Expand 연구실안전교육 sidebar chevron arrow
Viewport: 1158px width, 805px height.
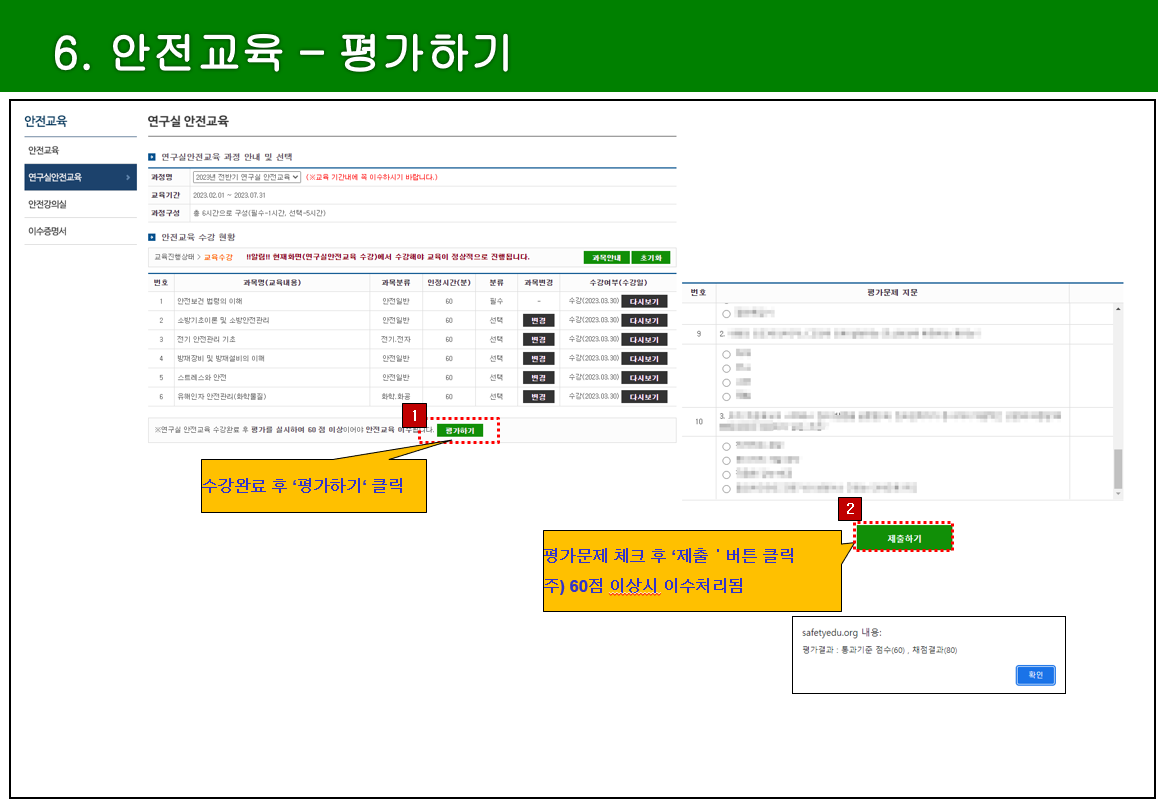click(x=128, y=178)
